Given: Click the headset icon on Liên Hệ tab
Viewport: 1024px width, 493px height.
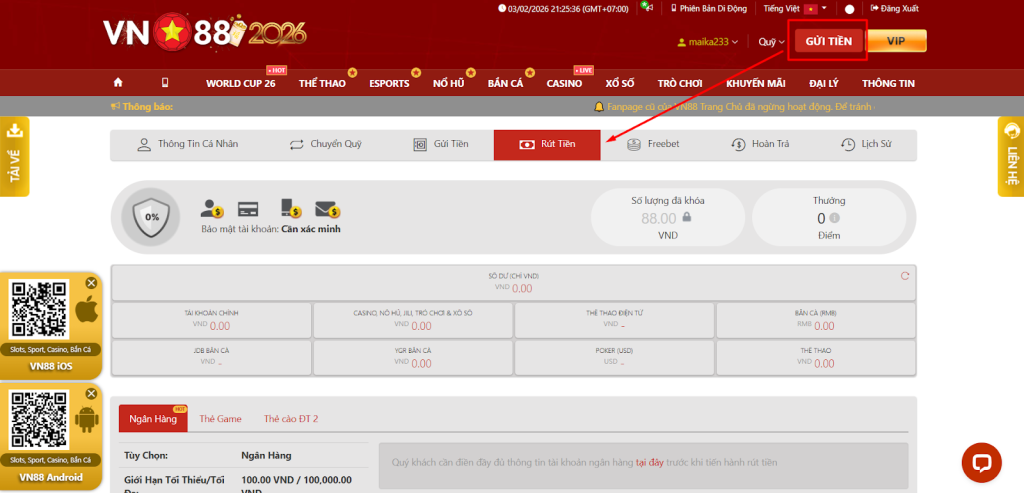Looking at the screenshot, I should tap(1013, 131).
